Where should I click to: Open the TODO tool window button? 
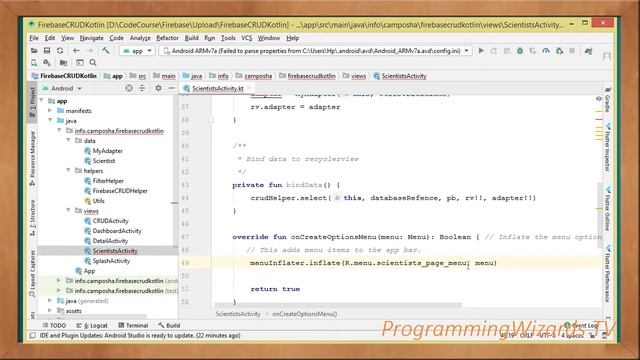coord(54,325)
